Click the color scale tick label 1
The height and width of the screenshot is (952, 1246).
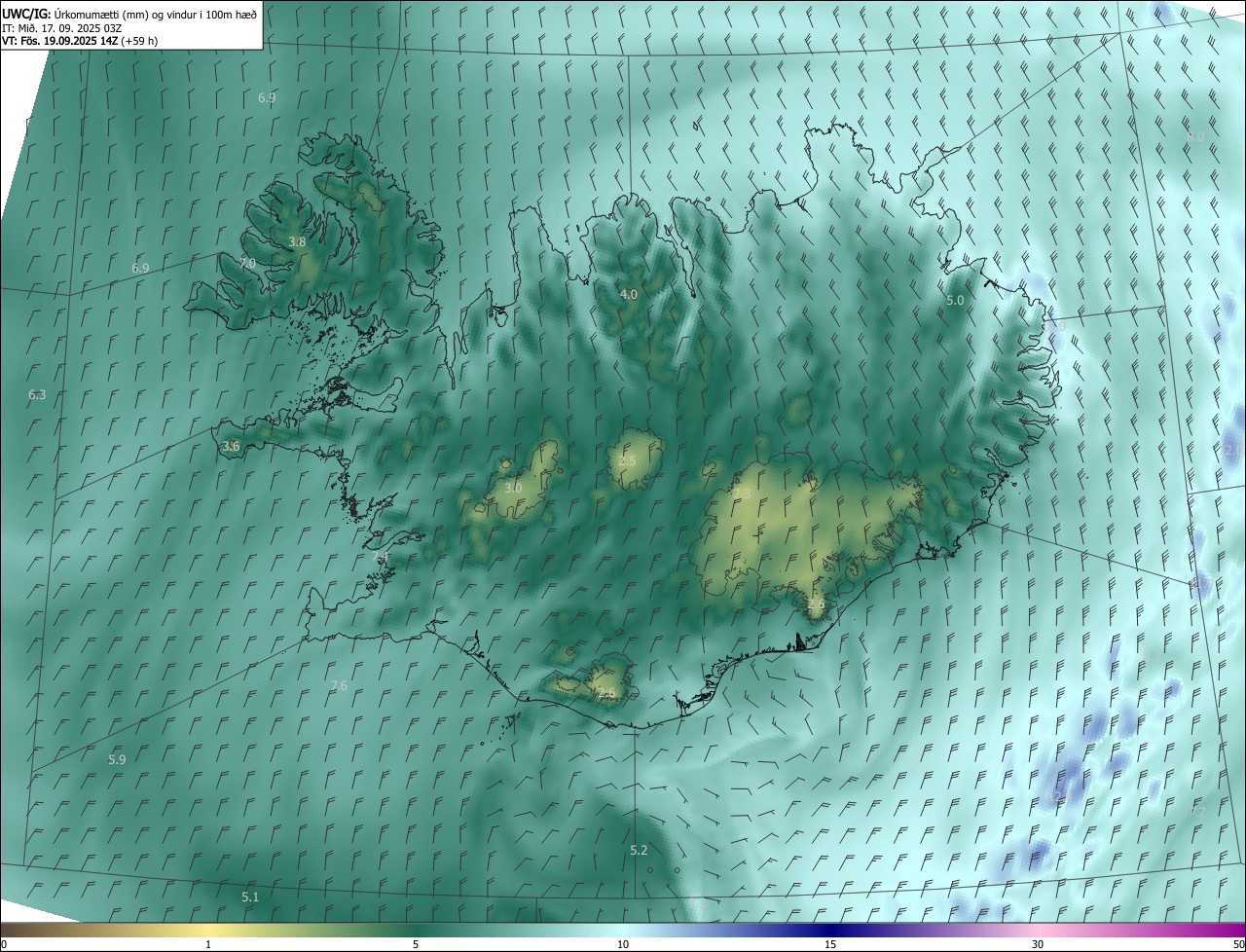[208, 944]
